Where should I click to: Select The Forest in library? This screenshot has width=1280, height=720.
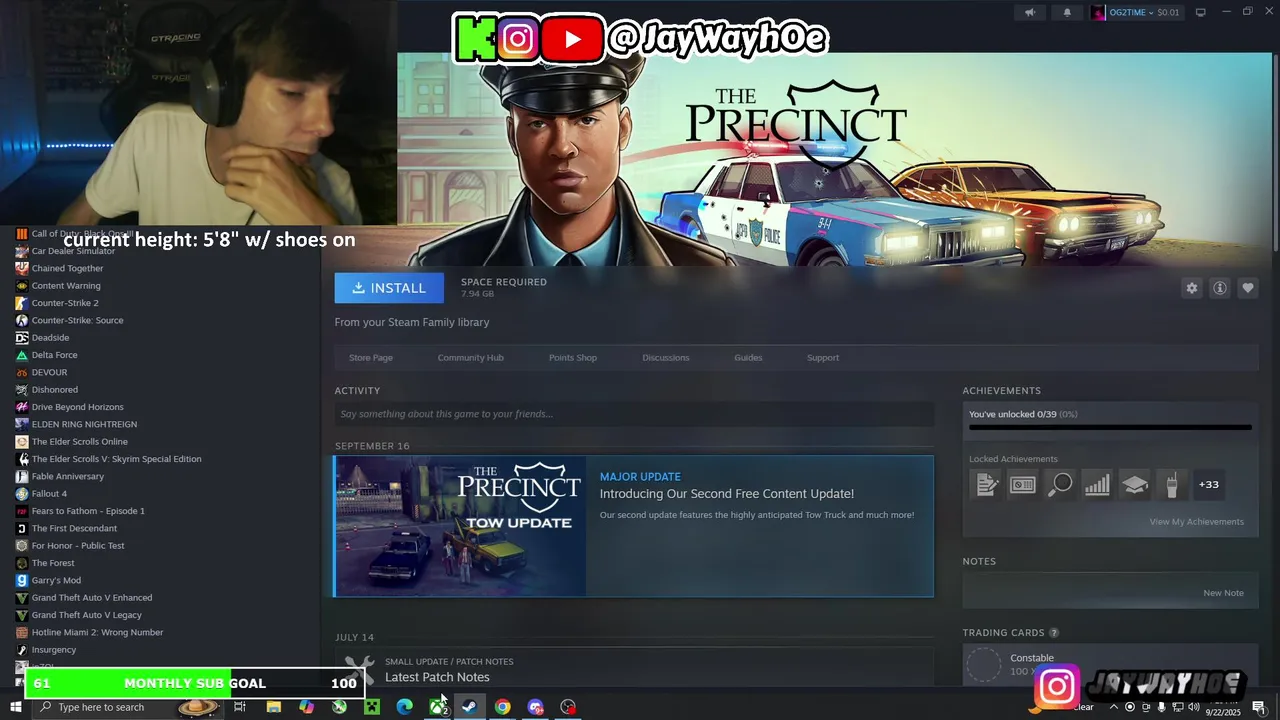(x=53, y=563)
